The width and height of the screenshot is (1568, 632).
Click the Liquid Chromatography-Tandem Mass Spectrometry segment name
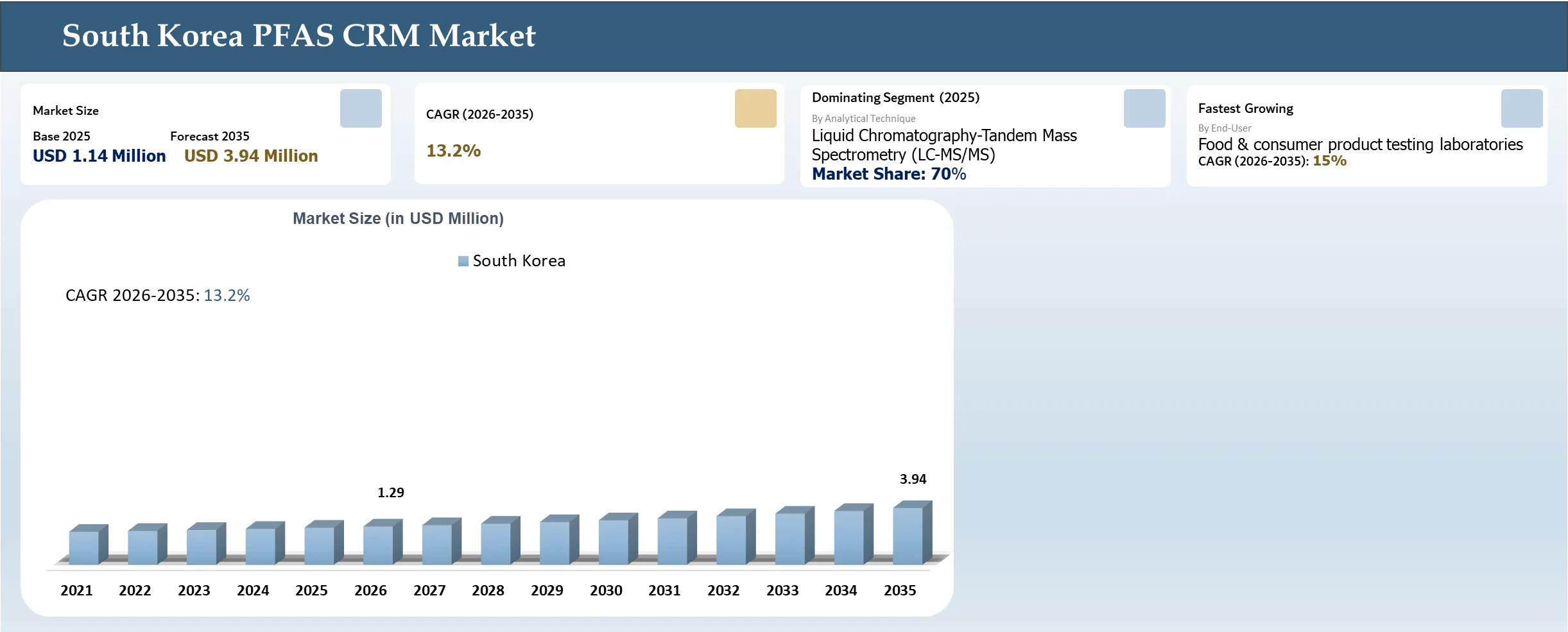tap(944, 145)
